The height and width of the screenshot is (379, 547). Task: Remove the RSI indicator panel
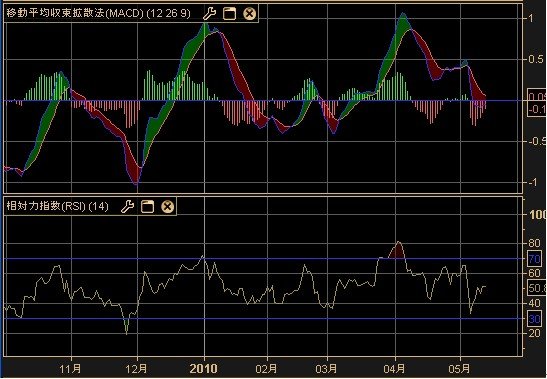(167, 207)
